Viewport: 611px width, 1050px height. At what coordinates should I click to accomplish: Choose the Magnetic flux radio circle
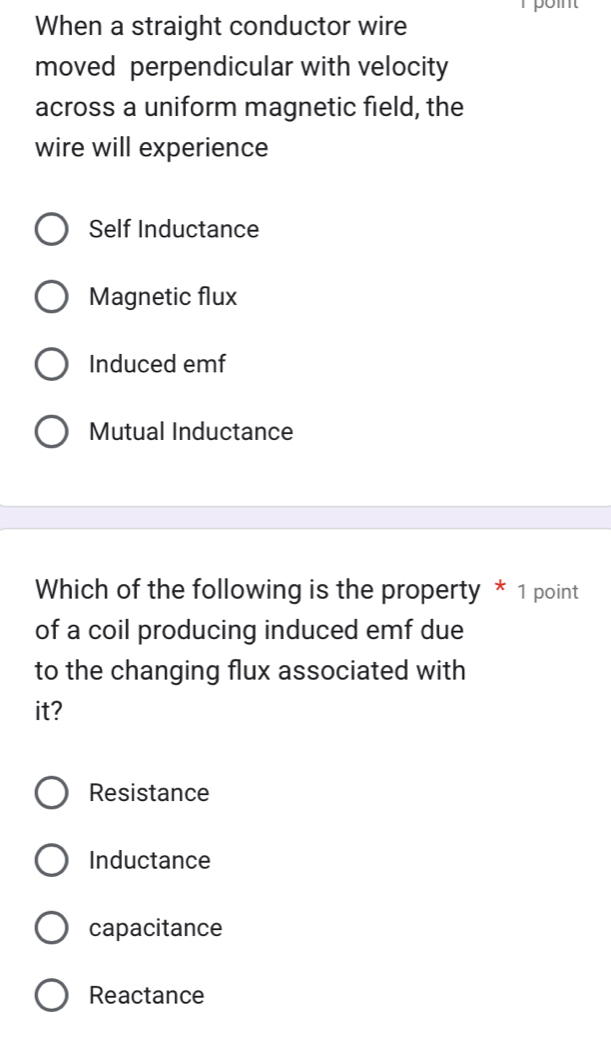coord(53,297)
